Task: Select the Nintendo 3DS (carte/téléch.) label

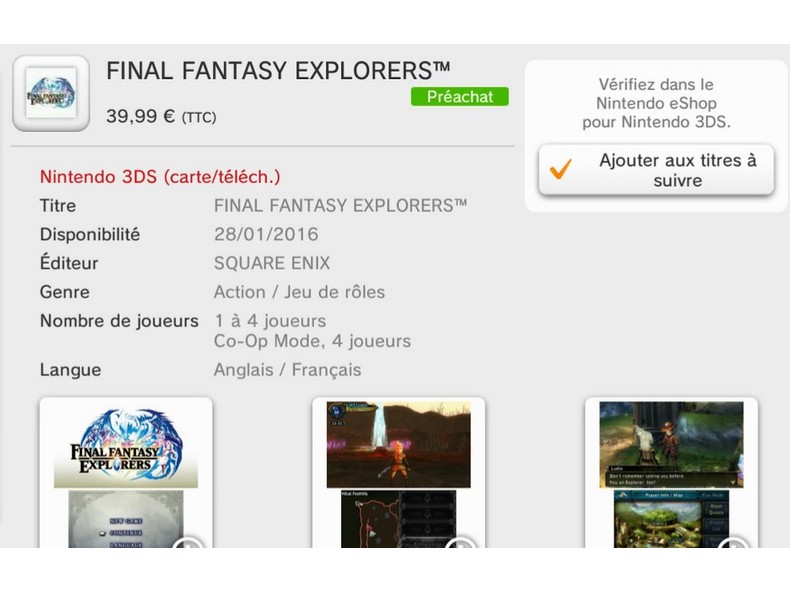Action: pos(160,177)
